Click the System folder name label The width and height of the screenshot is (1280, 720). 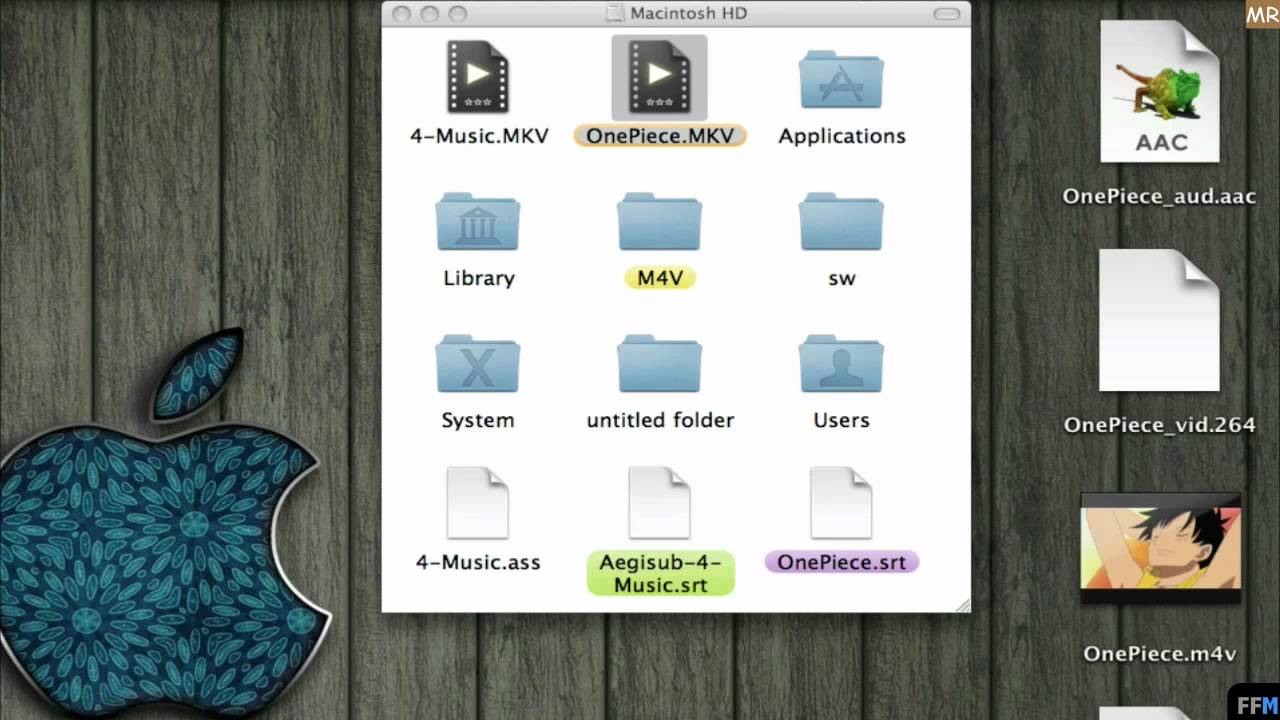tap(478, 420)
